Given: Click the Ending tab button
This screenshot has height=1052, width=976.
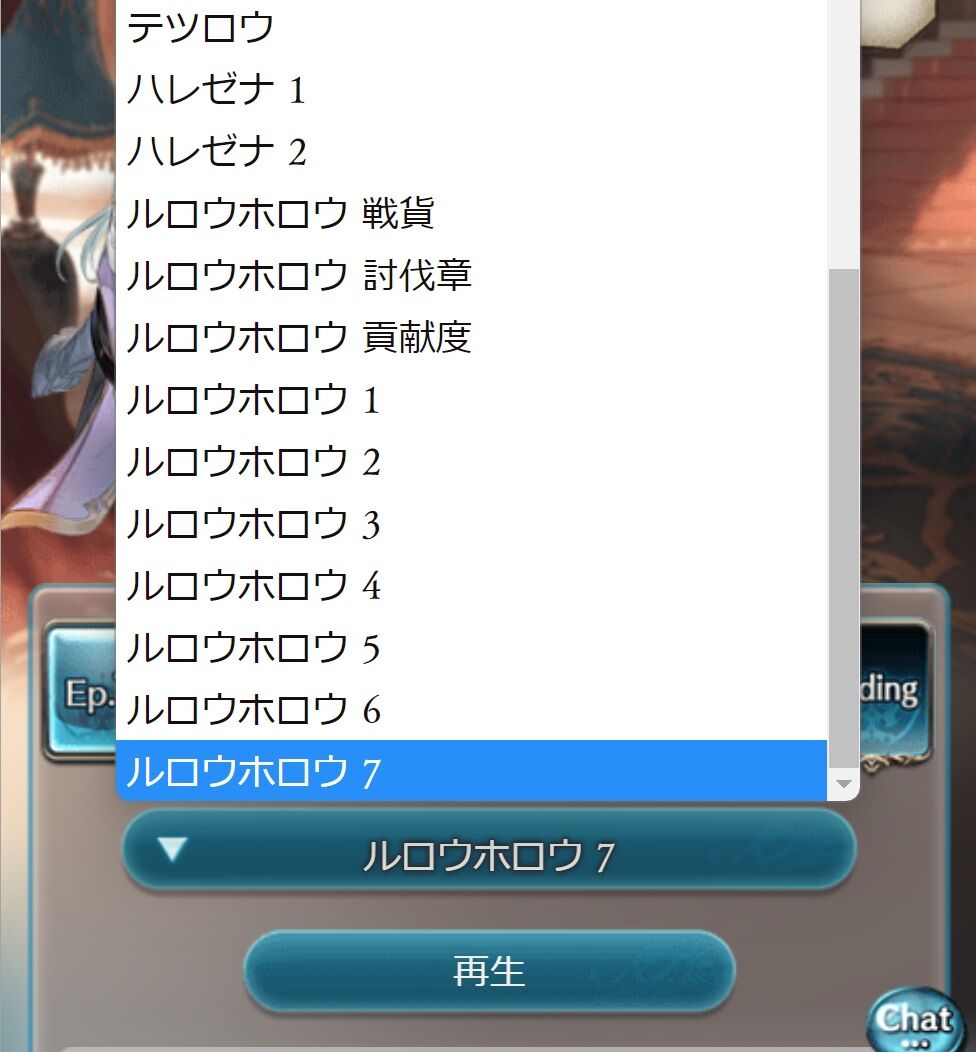Looking at the screenshot, I should coord(895,691).
